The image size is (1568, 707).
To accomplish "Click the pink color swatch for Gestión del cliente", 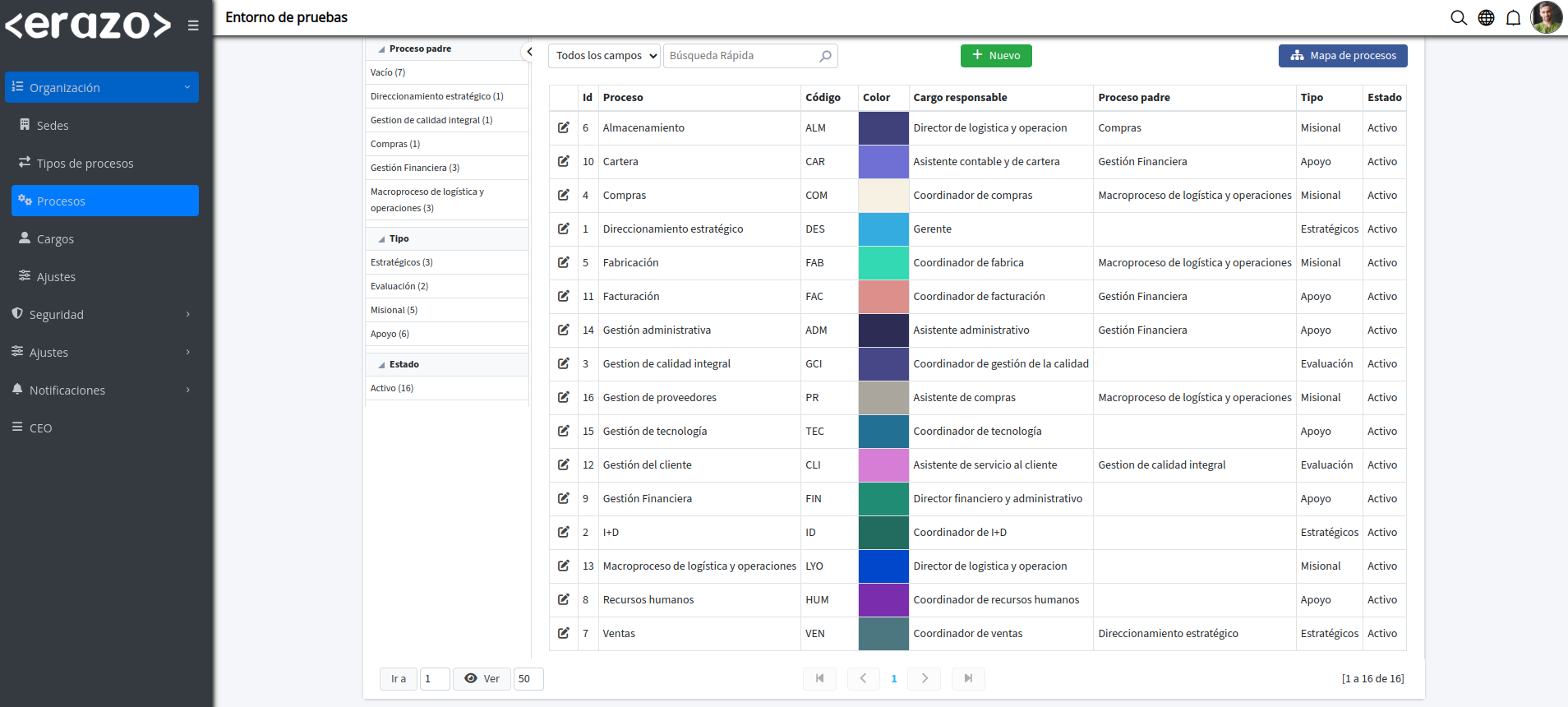I will tap(883, 465).
